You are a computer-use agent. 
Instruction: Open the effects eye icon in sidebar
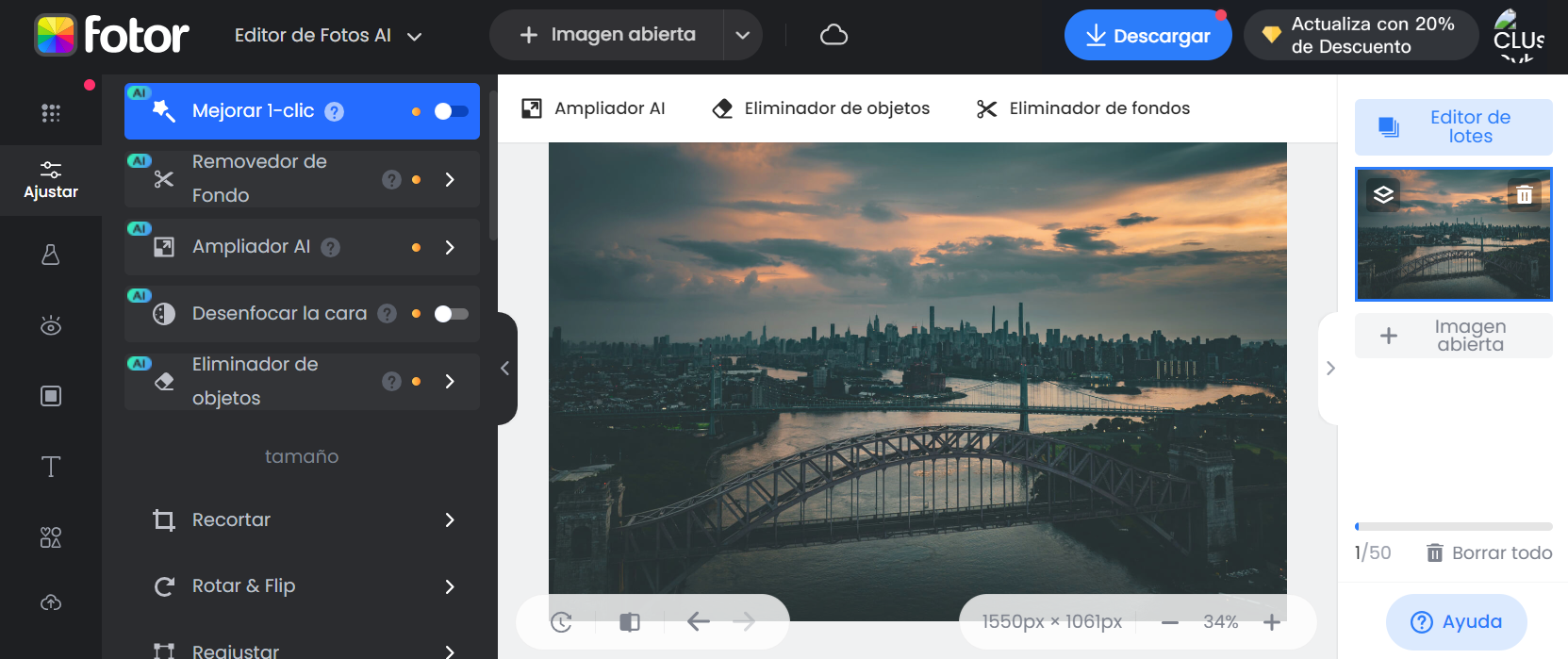(51, 325)
